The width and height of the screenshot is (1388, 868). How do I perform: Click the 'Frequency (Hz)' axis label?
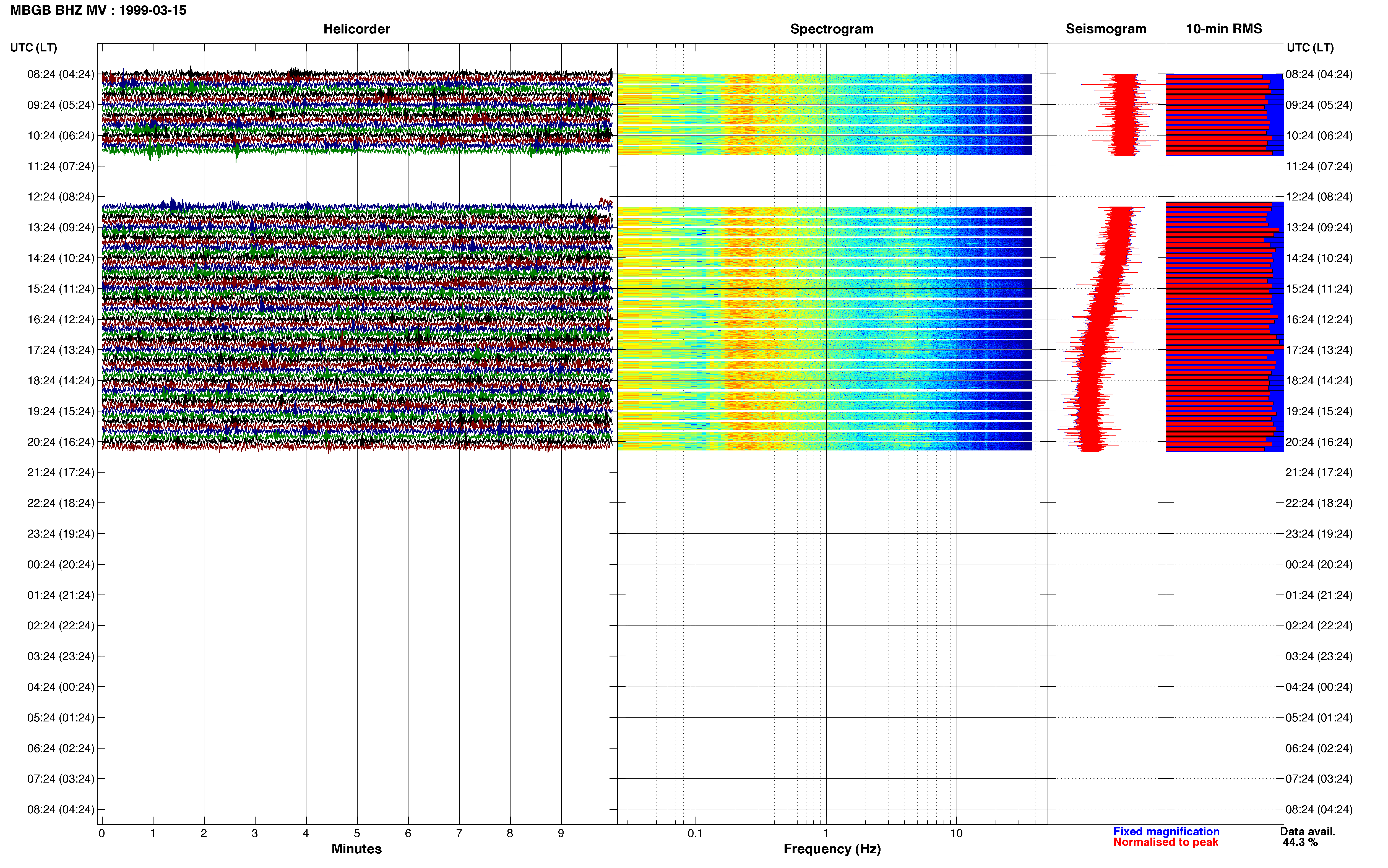(x=832, y=848)
